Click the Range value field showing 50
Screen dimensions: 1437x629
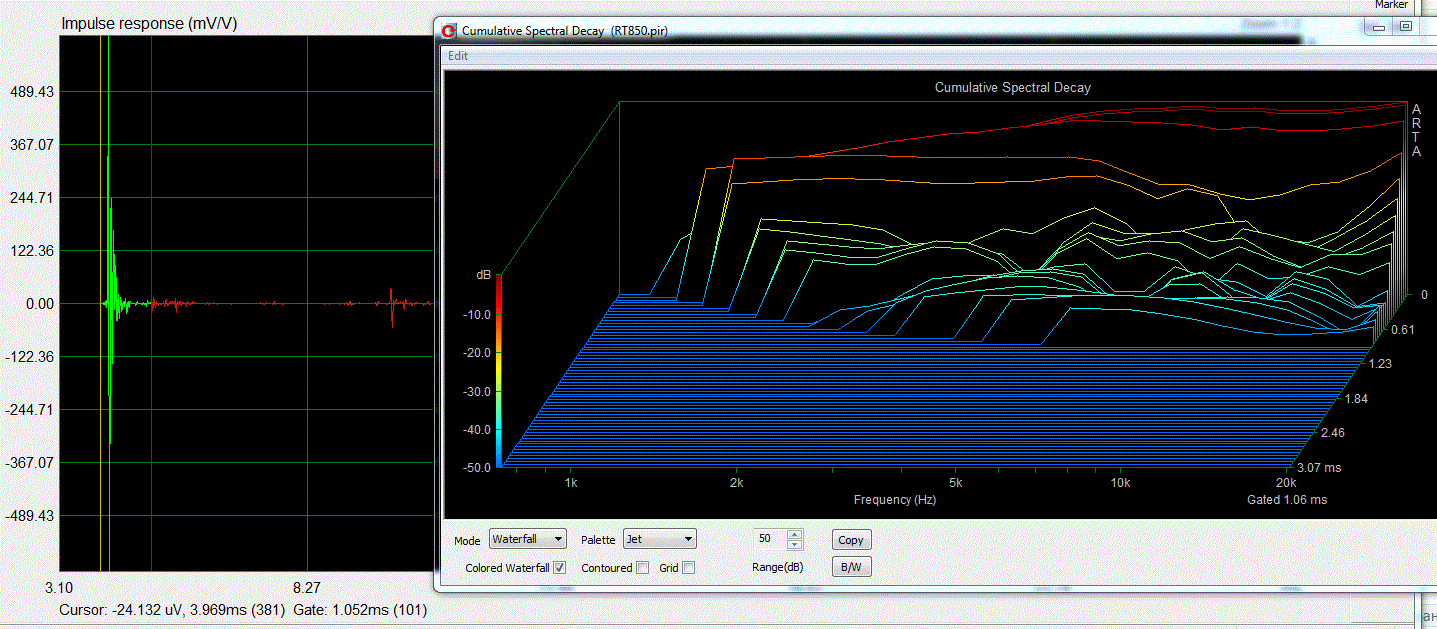coord(768,539)
